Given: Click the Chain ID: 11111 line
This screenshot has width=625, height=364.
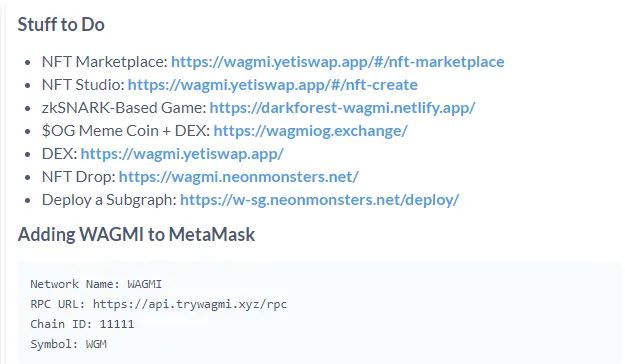Looking at the screenshot, I should click(82, 324).
